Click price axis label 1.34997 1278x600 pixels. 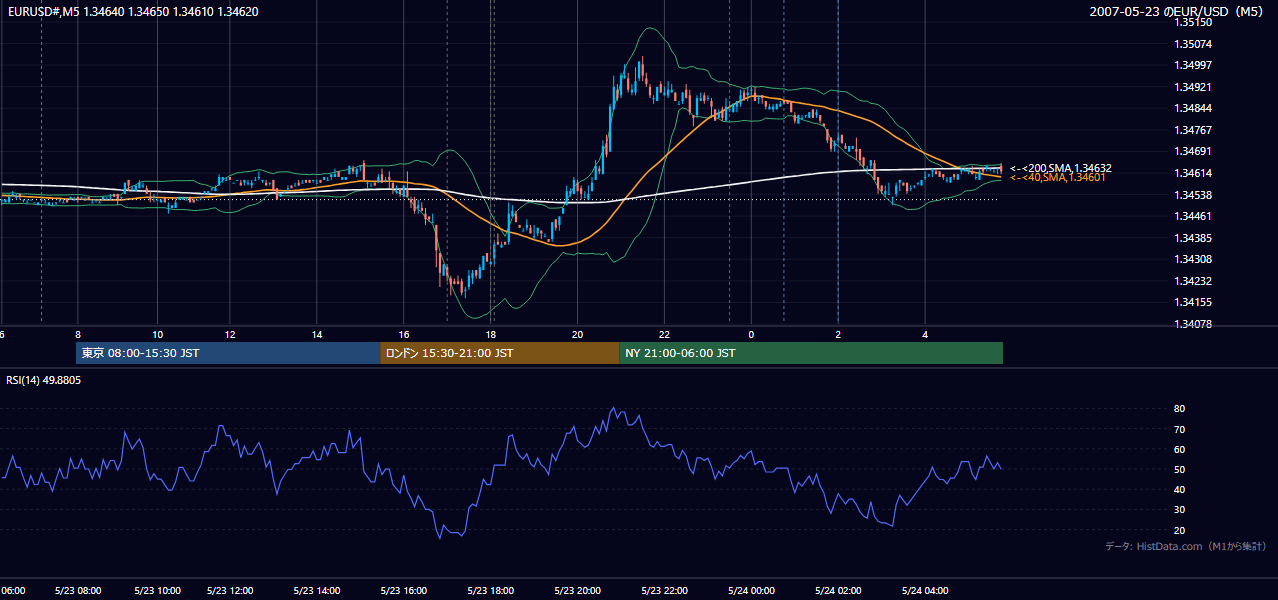pos(1193,65)
